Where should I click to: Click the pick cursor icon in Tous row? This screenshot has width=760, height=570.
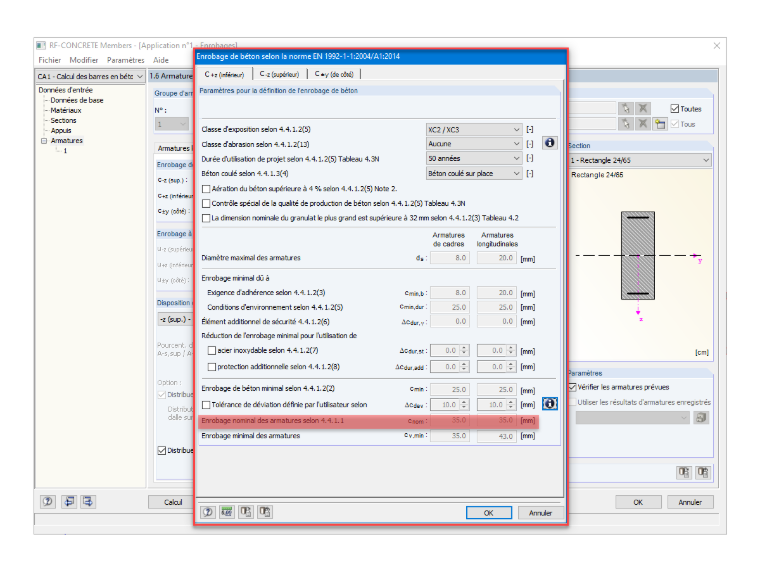626,124
